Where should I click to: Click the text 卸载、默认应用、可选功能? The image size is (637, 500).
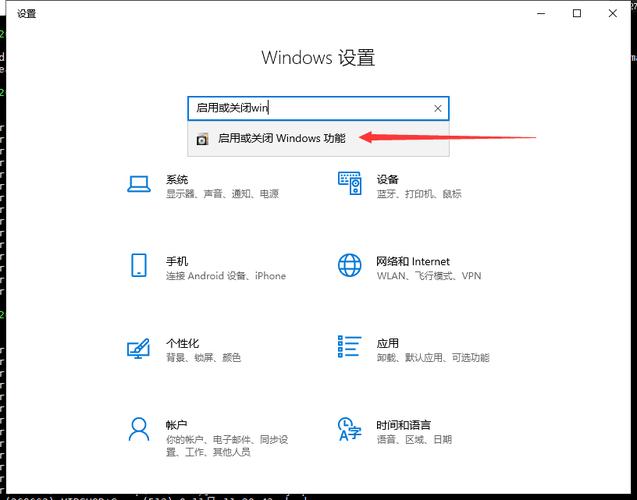pos(433,357)
